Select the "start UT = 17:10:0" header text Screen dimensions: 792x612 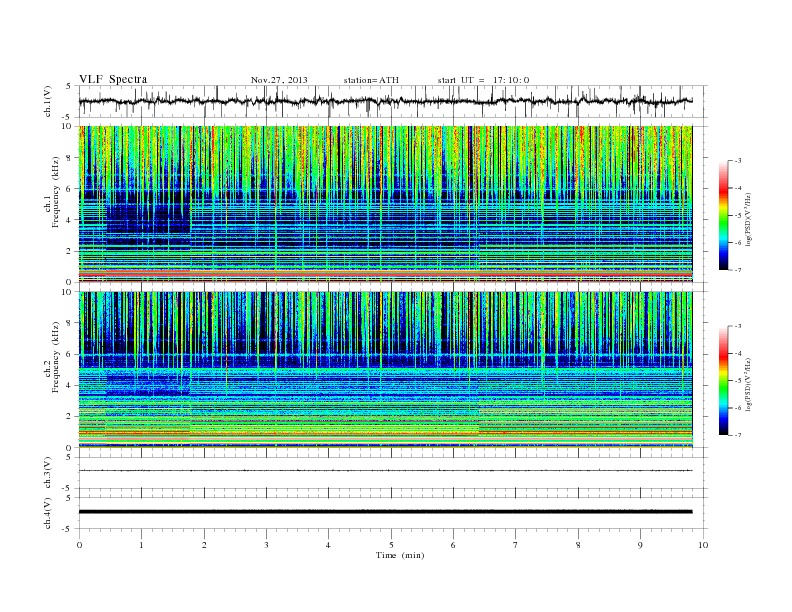point(483,80)
